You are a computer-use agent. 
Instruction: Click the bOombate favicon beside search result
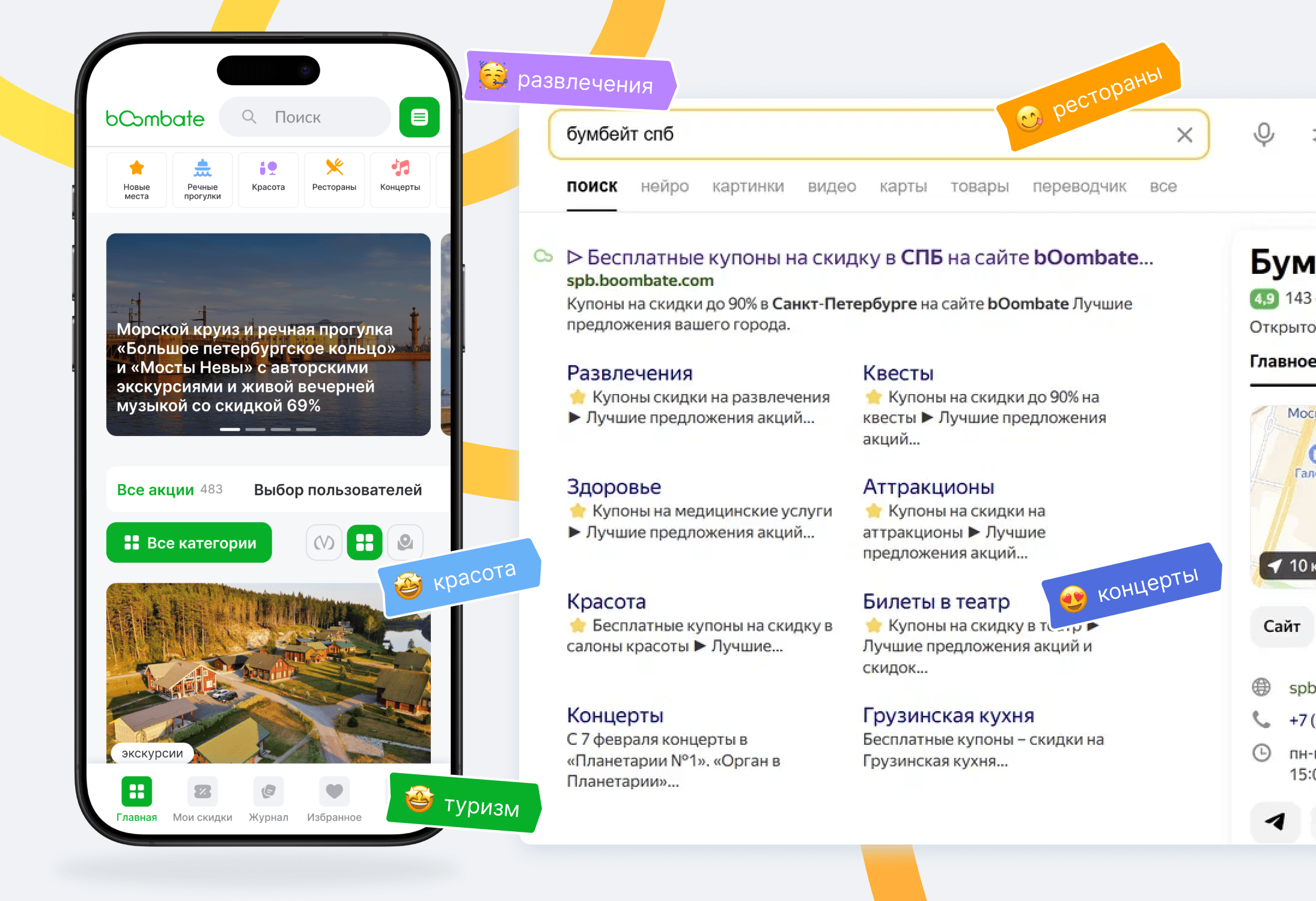pos(543,256)
